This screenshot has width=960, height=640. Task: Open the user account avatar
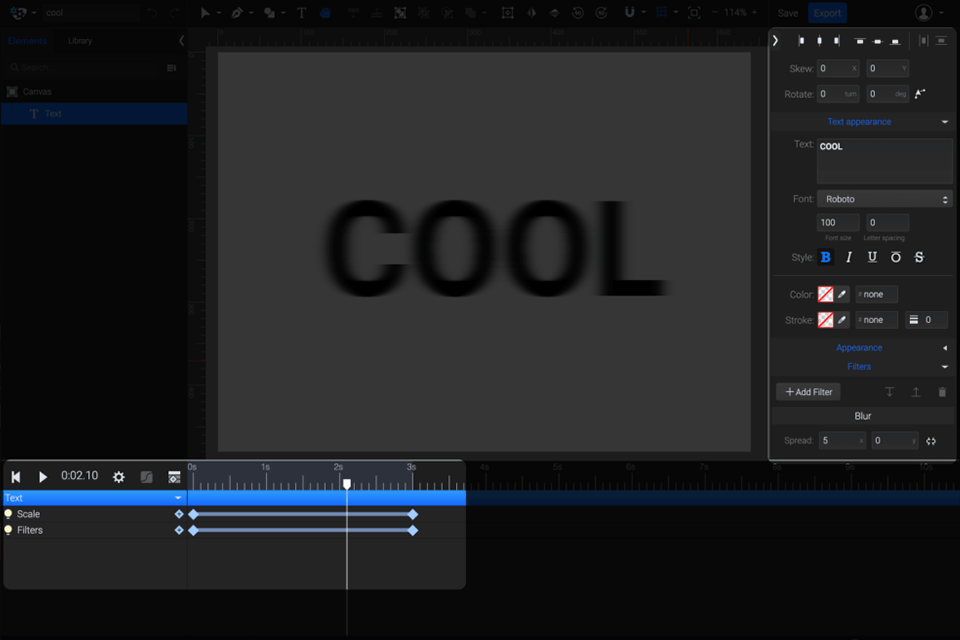coord(923,12)
